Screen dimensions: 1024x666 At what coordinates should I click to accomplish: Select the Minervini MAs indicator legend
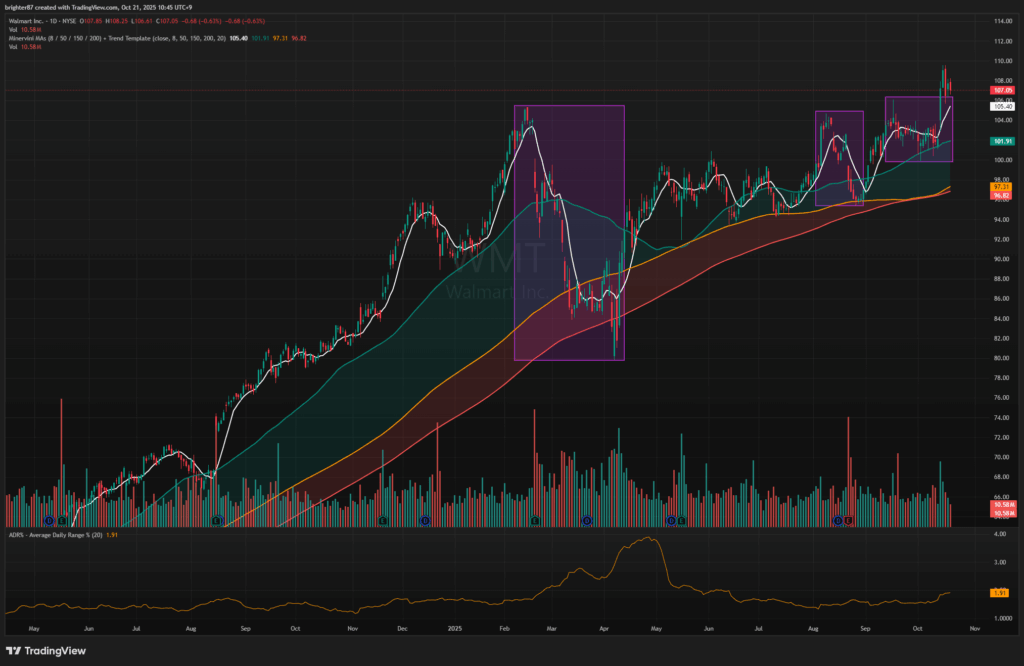pyautogui.click(x=100, y=38)
